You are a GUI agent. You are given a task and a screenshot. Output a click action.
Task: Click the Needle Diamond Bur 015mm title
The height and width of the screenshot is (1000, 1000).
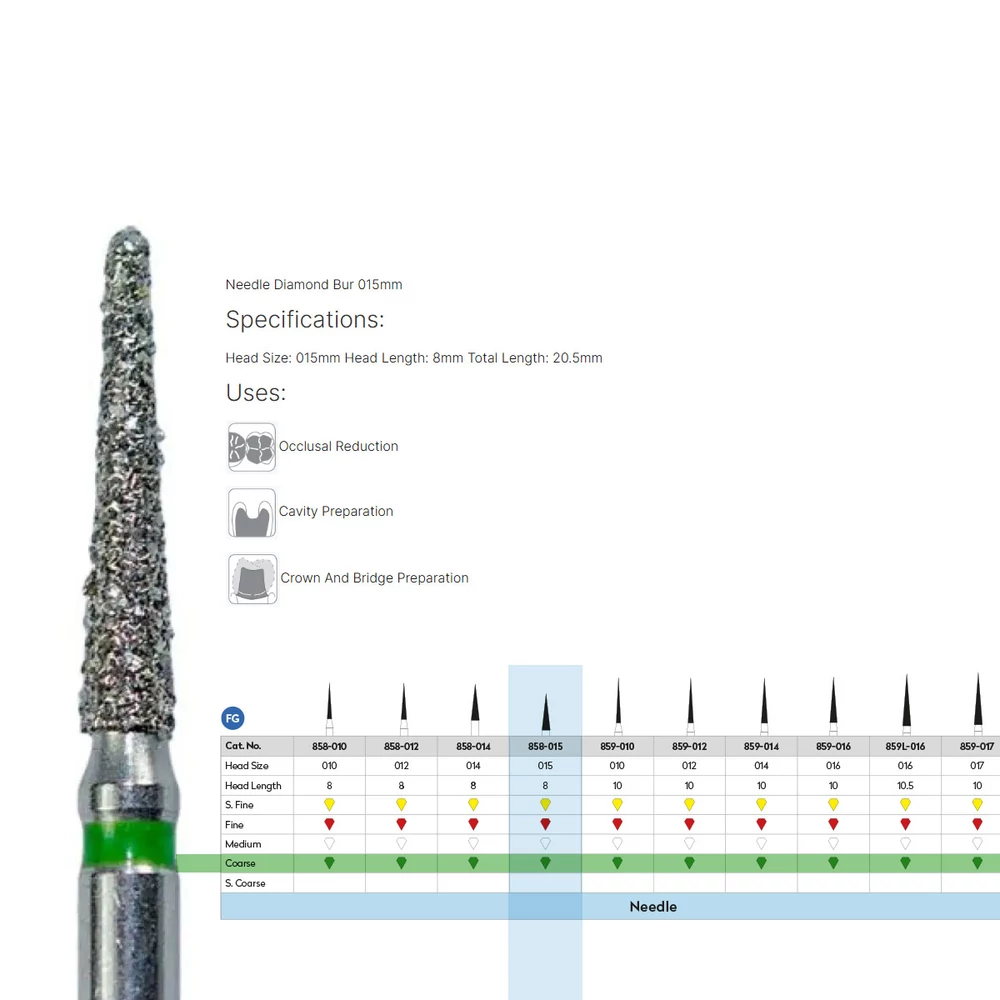(x=314, y=285)
